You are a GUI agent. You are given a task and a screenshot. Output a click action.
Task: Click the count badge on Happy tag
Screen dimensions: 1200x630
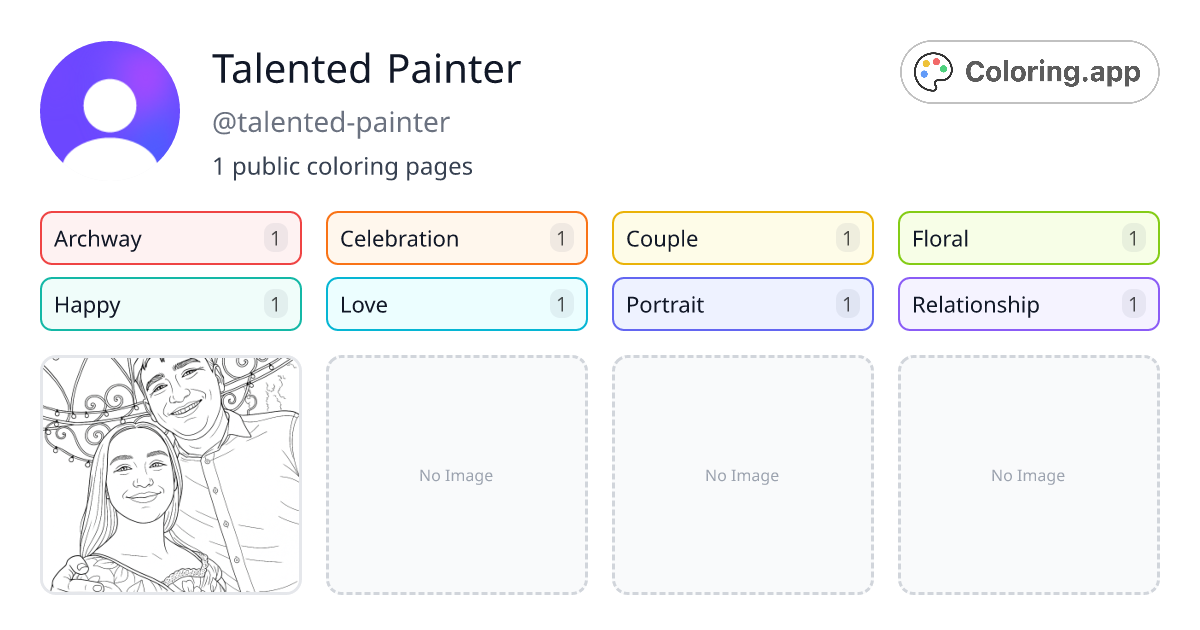(x=275, y=304)
